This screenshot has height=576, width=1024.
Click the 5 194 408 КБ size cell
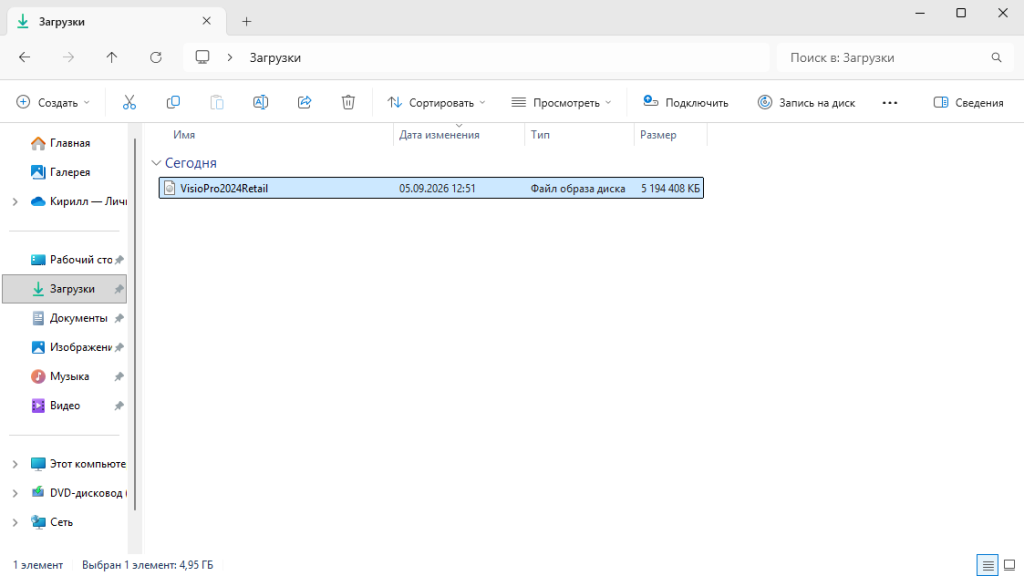670,189
